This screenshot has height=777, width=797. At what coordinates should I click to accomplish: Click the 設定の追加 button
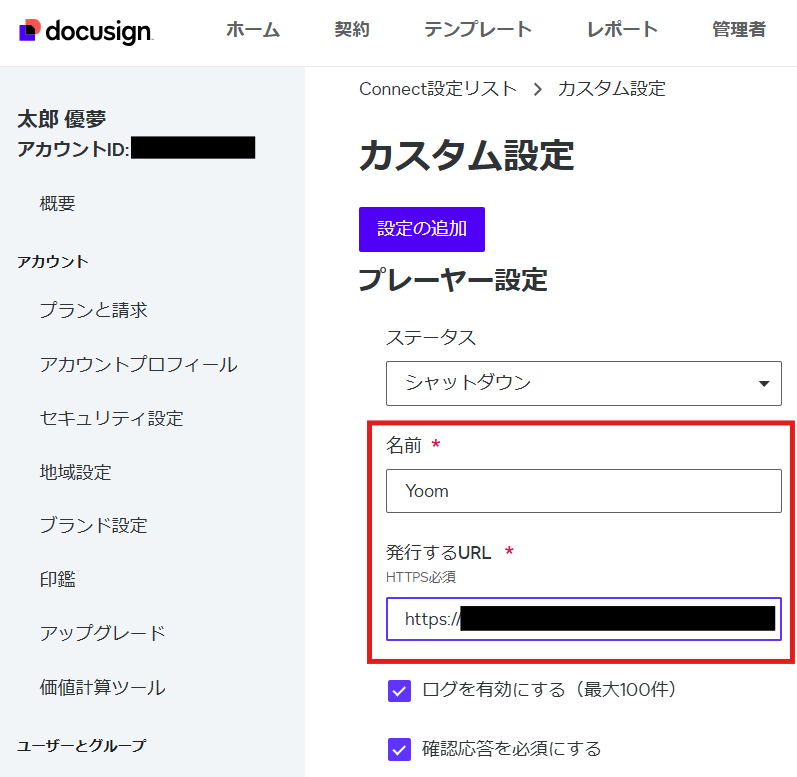pyautogui.click(x=422, y=229)
